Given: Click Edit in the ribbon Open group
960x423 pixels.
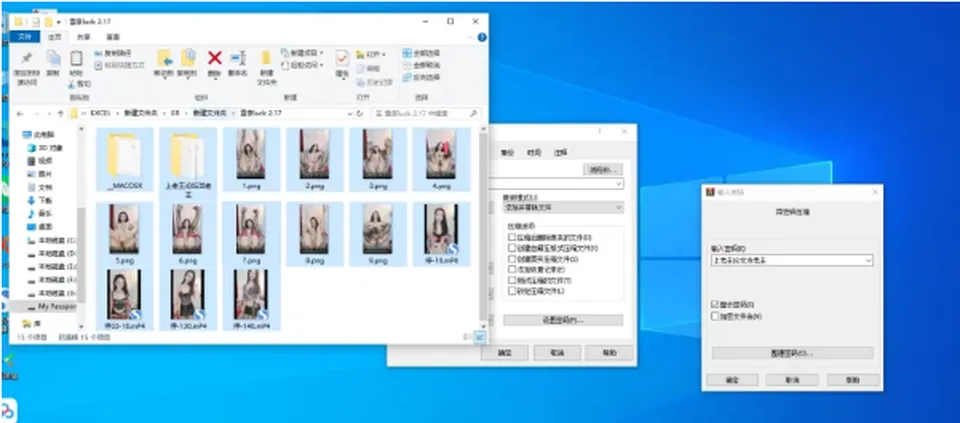Looking at the screenshot, I should pyautogui.click(x=369, y=68).
